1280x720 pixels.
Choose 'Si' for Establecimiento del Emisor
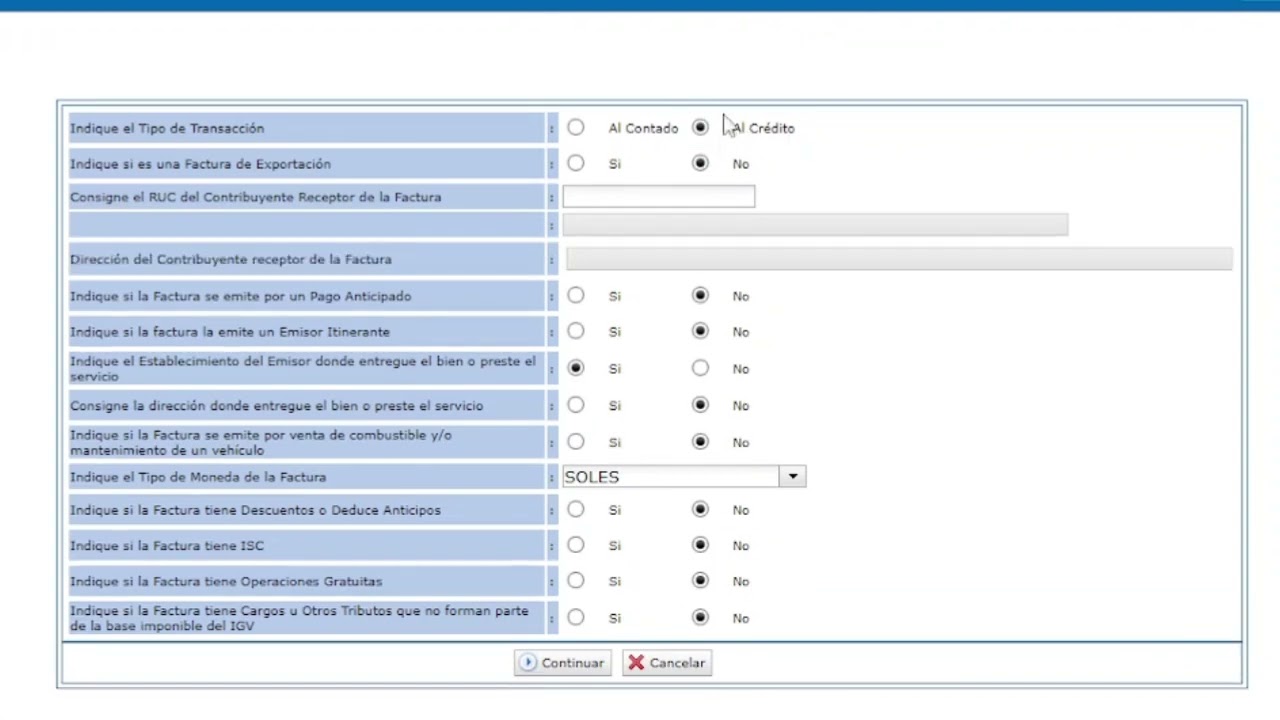click(x=576, y=368)
